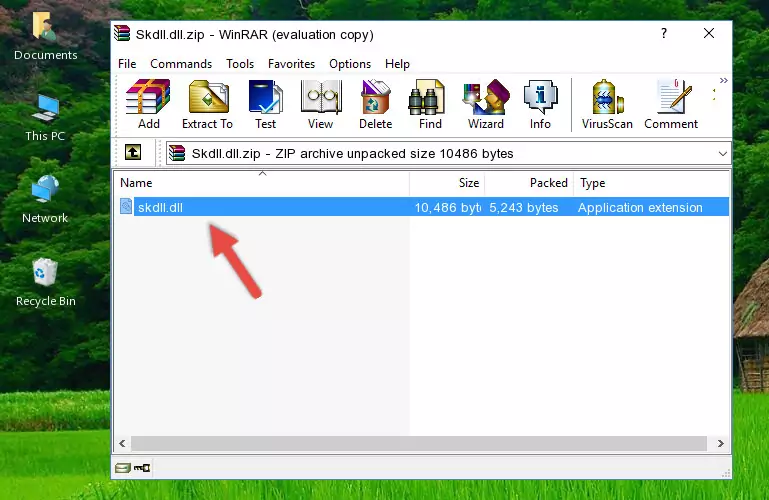Open the File menu

tap(127, 64)
